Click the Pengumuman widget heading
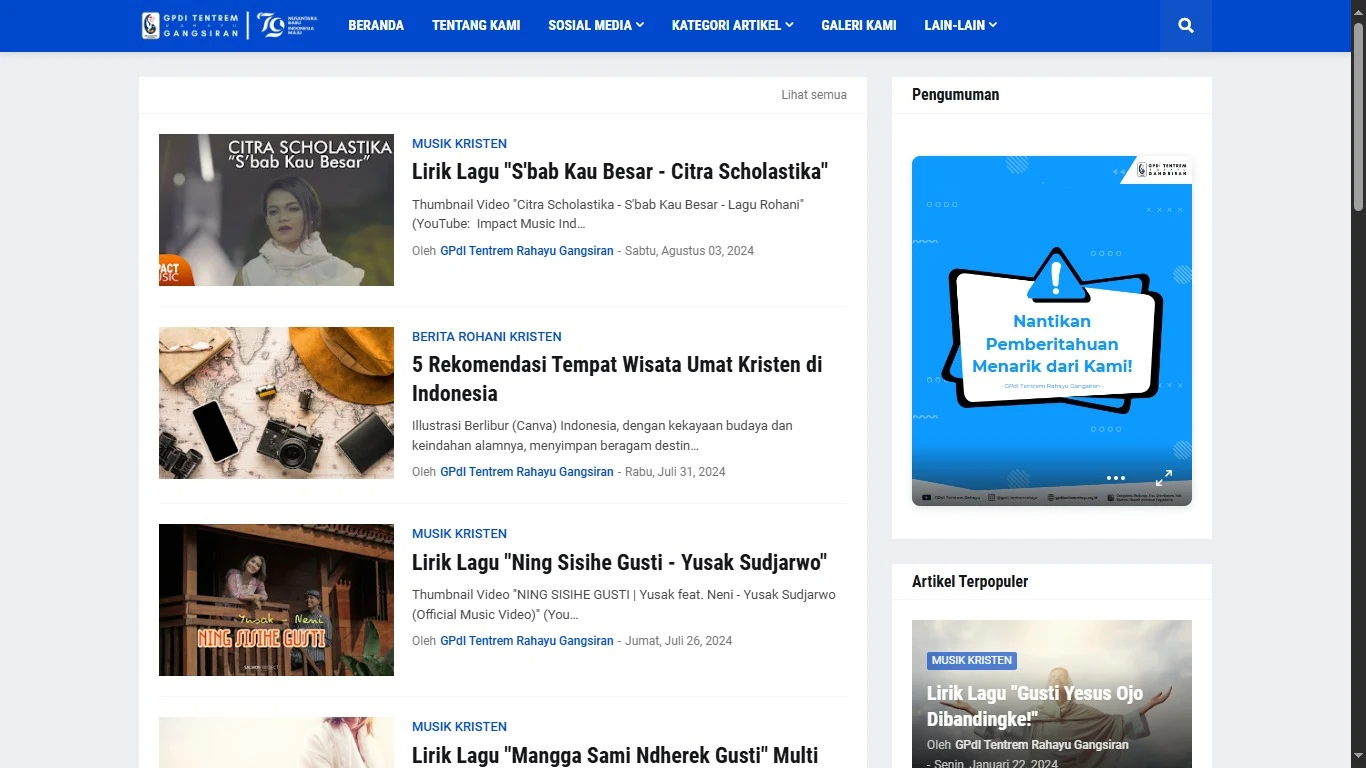 coord(955,95)
